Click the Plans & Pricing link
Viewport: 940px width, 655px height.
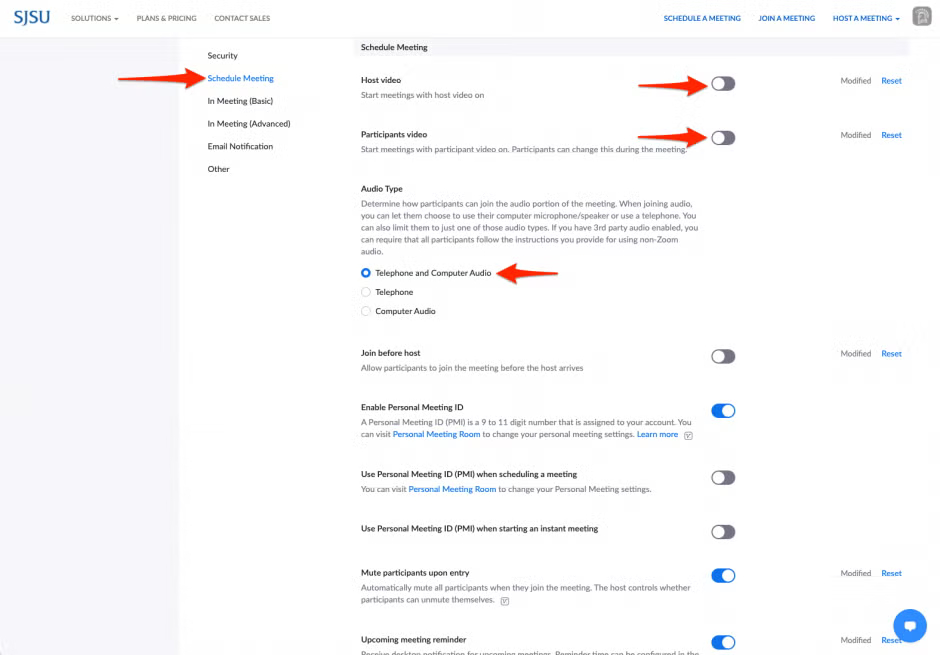click(x=166, y=18)
